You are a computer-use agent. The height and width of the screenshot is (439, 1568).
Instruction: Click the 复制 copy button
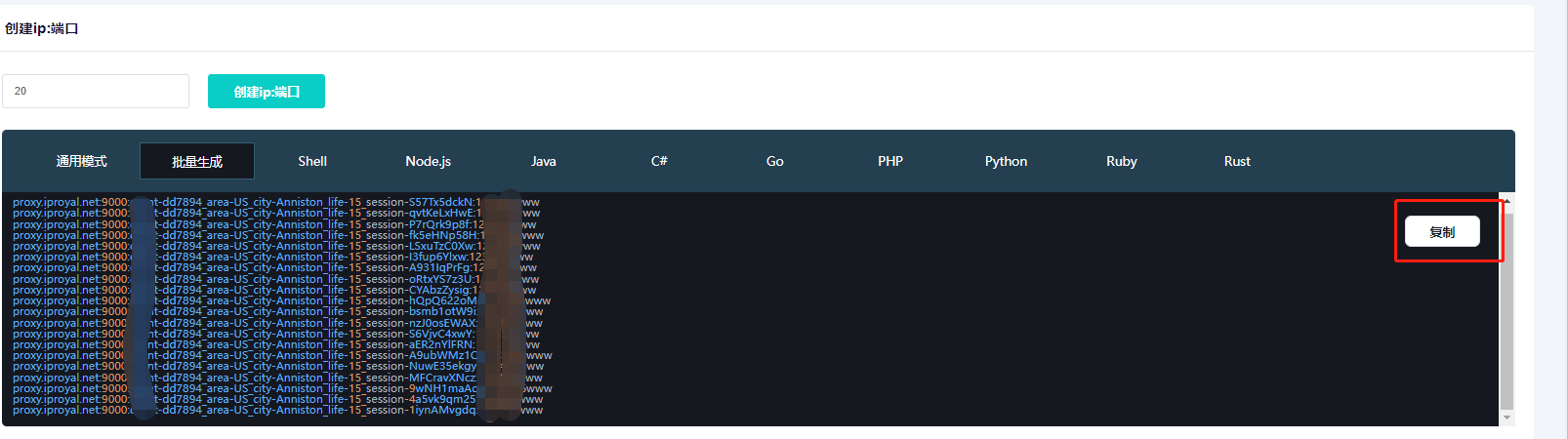click(x=1442, y=232)
